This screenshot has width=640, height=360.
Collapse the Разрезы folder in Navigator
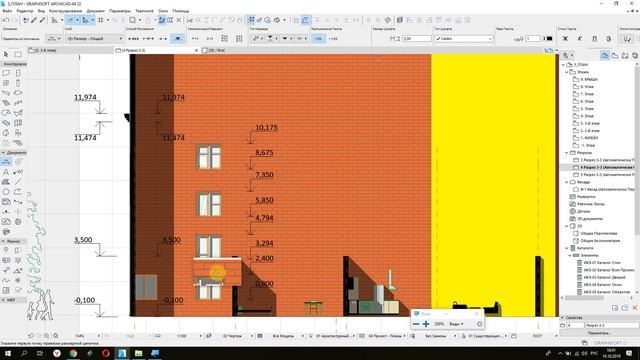coord(567,153)
